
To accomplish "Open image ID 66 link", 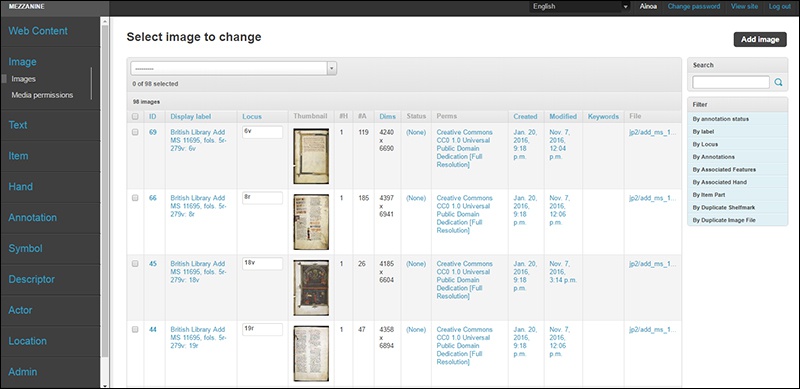I will 153,198.
